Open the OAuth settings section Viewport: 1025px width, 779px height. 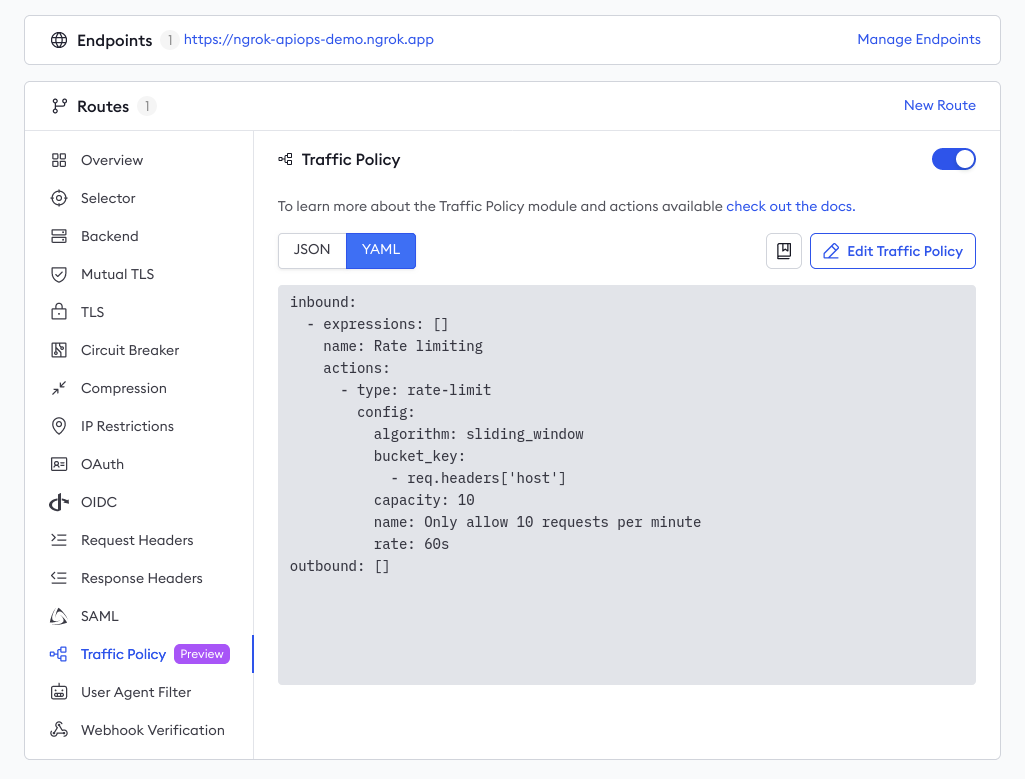100,464
